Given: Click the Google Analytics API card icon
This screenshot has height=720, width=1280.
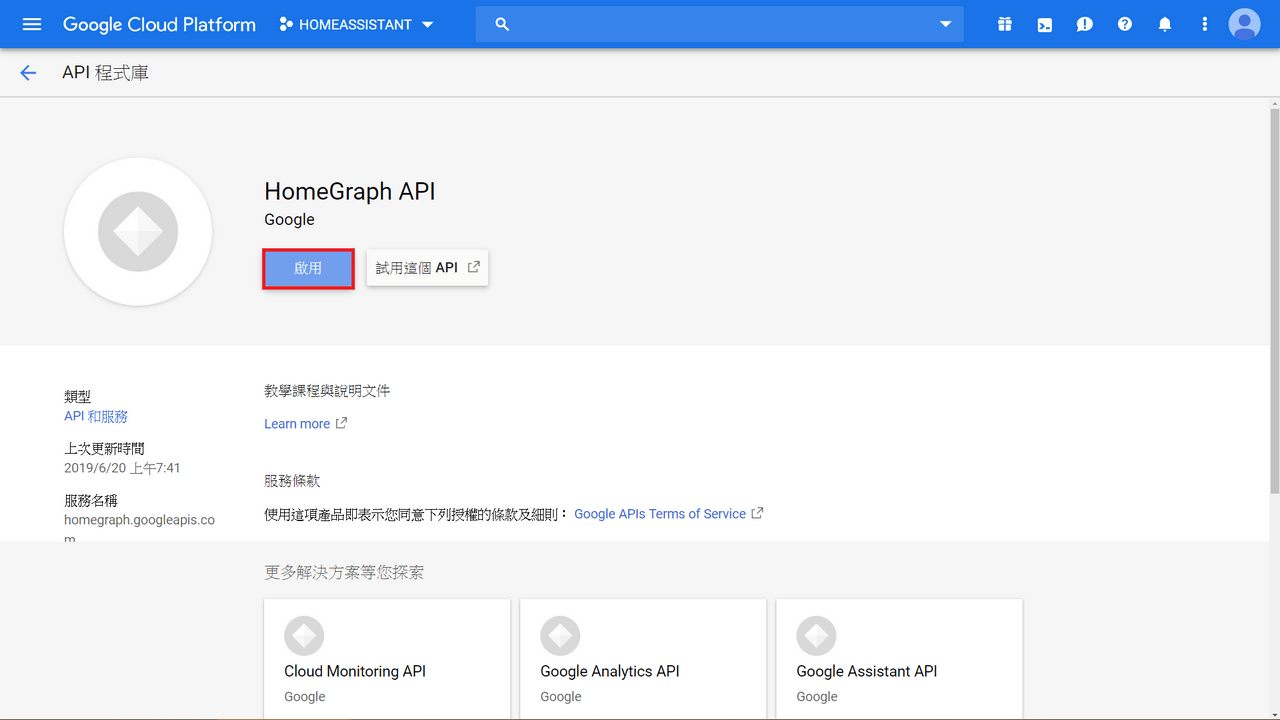Looking at the screenshot, I should click(x=560, y=635).
